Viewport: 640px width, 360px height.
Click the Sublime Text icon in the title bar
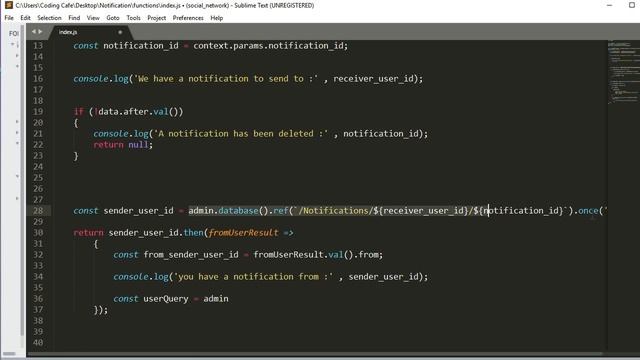[9, 5]
